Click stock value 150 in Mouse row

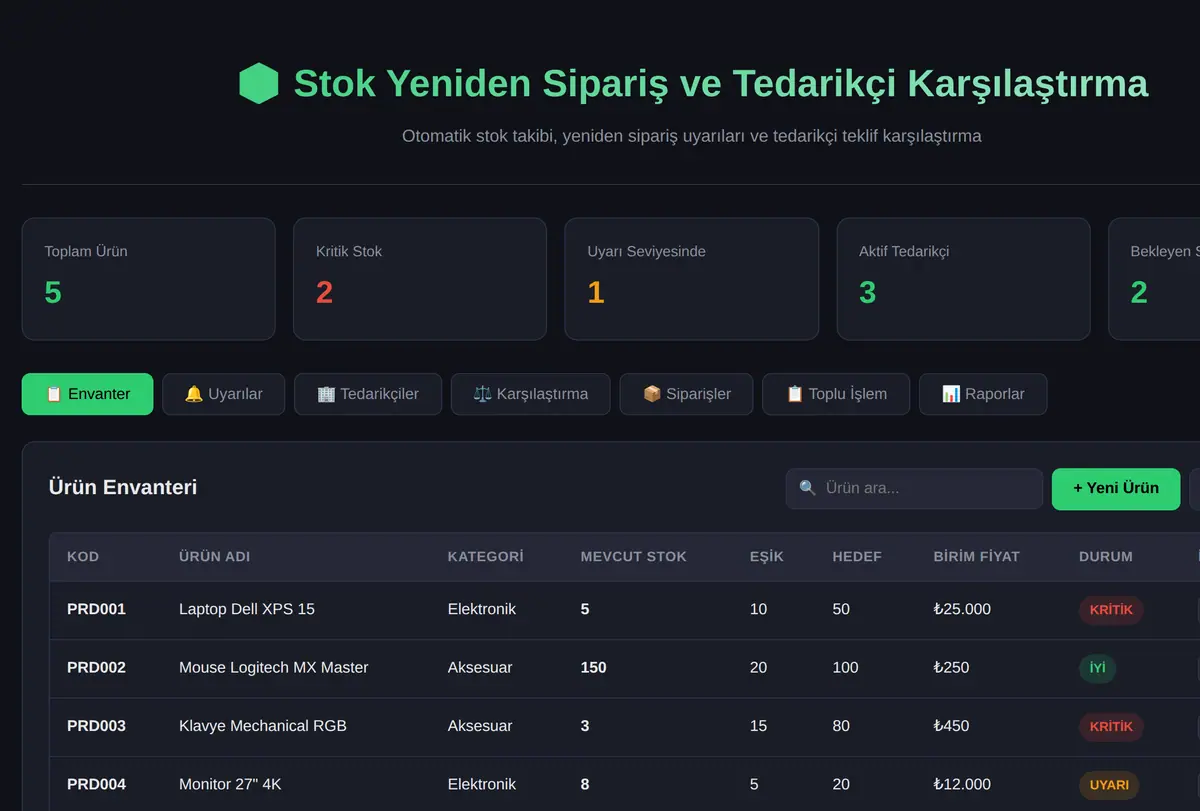click(x=594, y=667)
